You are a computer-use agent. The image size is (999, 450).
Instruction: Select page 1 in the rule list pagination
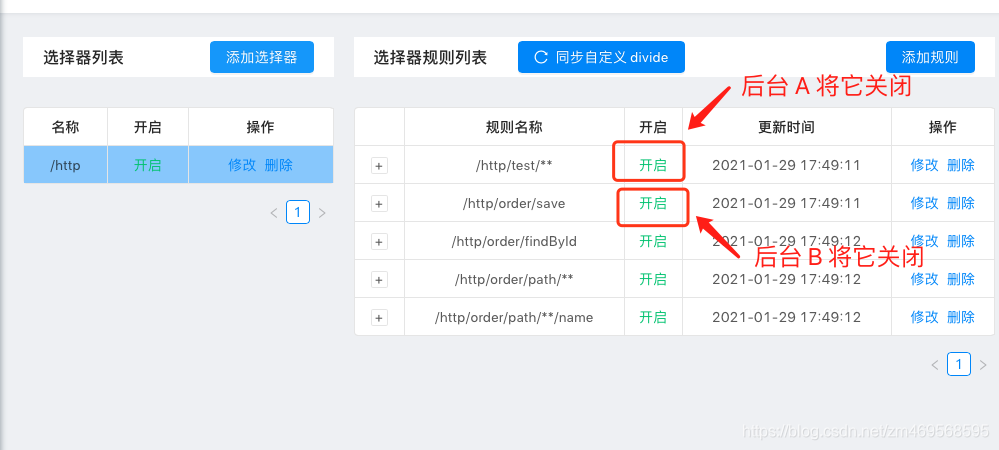click(x=959, y=364)
